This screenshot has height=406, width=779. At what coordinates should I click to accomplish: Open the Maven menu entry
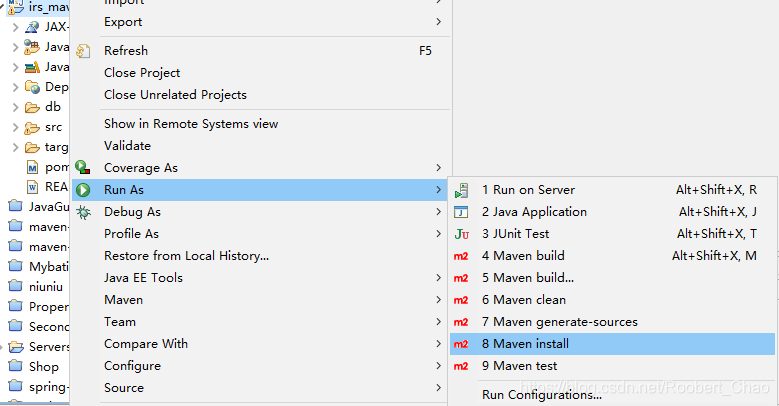click(x=123, y=300)
